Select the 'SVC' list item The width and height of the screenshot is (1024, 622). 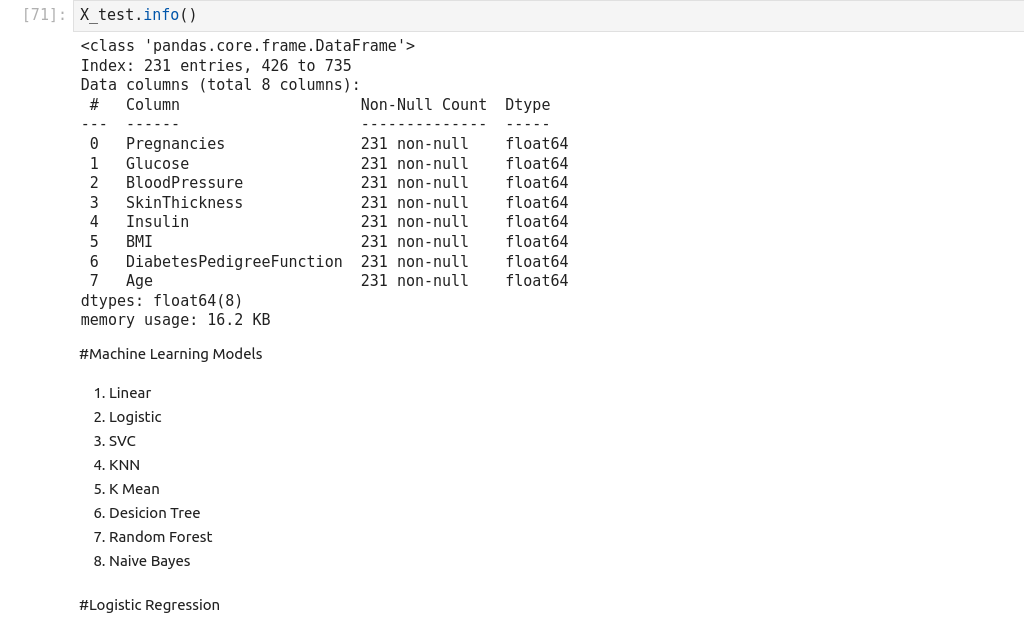point(122,441)
